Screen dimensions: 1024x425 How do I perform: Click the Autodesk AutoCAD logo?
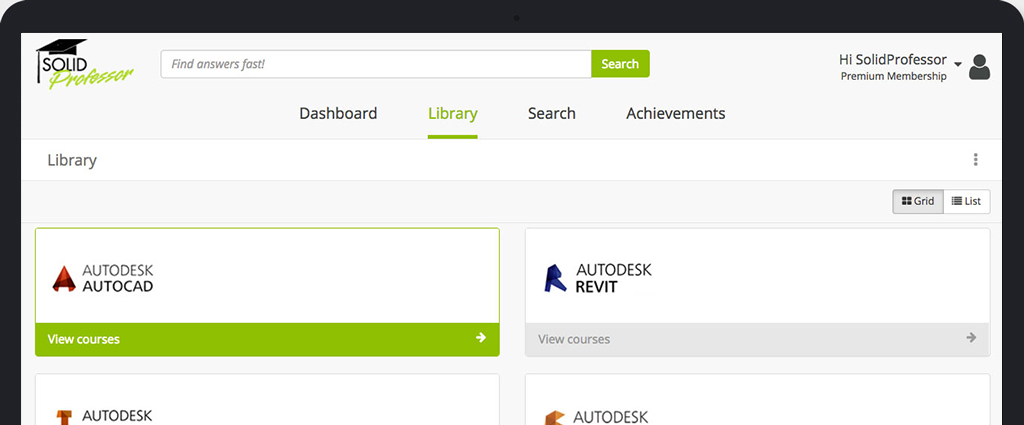click(103, 278)
